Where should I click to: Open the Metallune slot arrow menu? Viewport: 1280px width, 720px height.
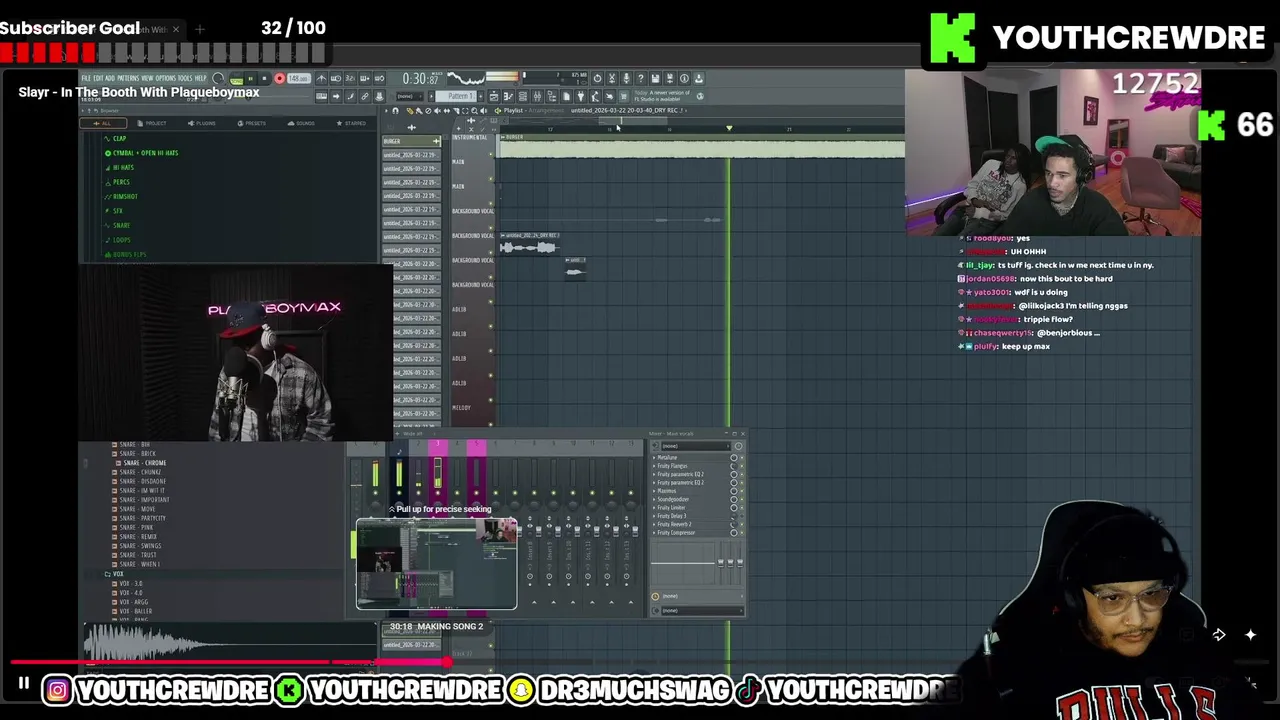[654, 458]
